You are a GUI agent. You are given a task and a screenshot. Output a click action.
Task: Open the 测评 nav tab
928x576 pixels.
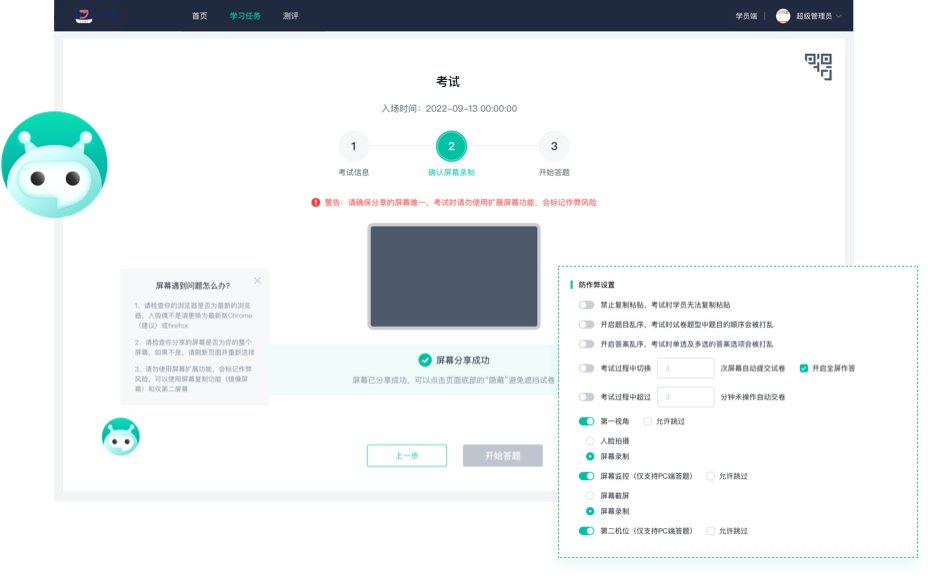coord(291,16)
